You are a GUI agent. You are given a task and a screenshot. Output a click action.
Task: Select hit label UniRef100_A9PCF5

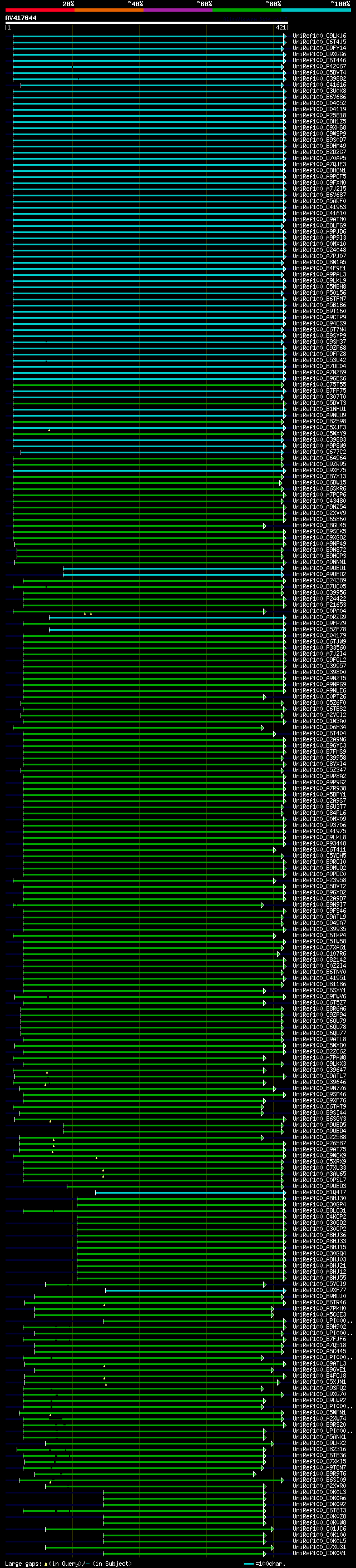(319, 176)
